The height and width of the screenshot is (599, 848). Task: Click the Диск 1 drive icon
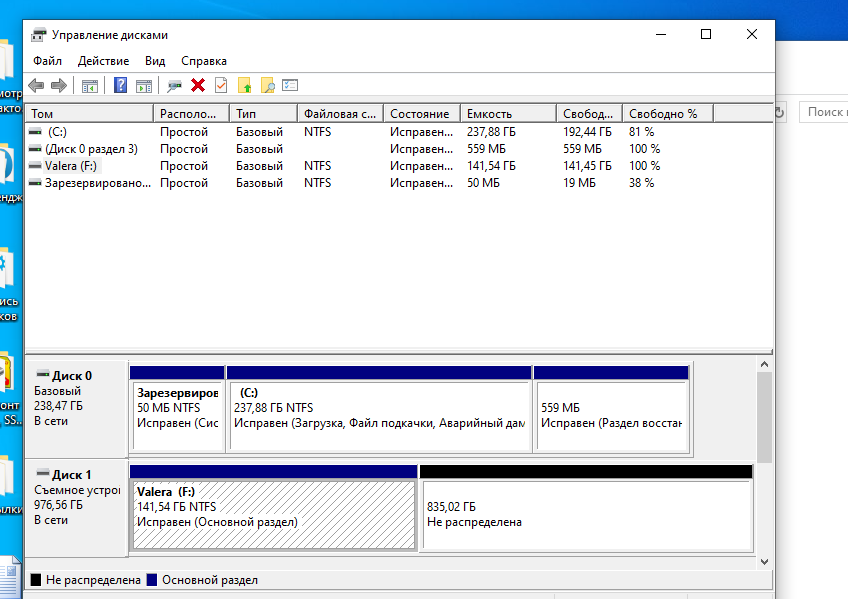point(43,473)
